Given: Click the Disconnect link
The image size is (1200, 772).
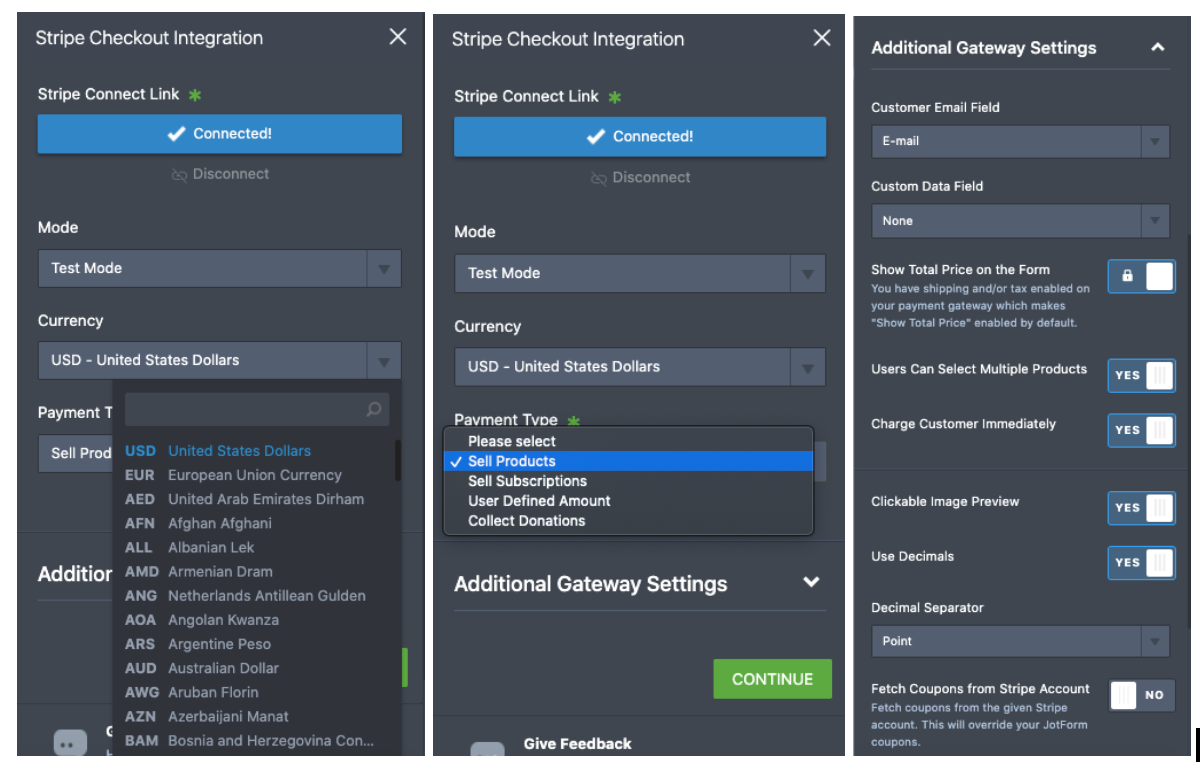Looking at the screenshot, I should click(230, 174).
